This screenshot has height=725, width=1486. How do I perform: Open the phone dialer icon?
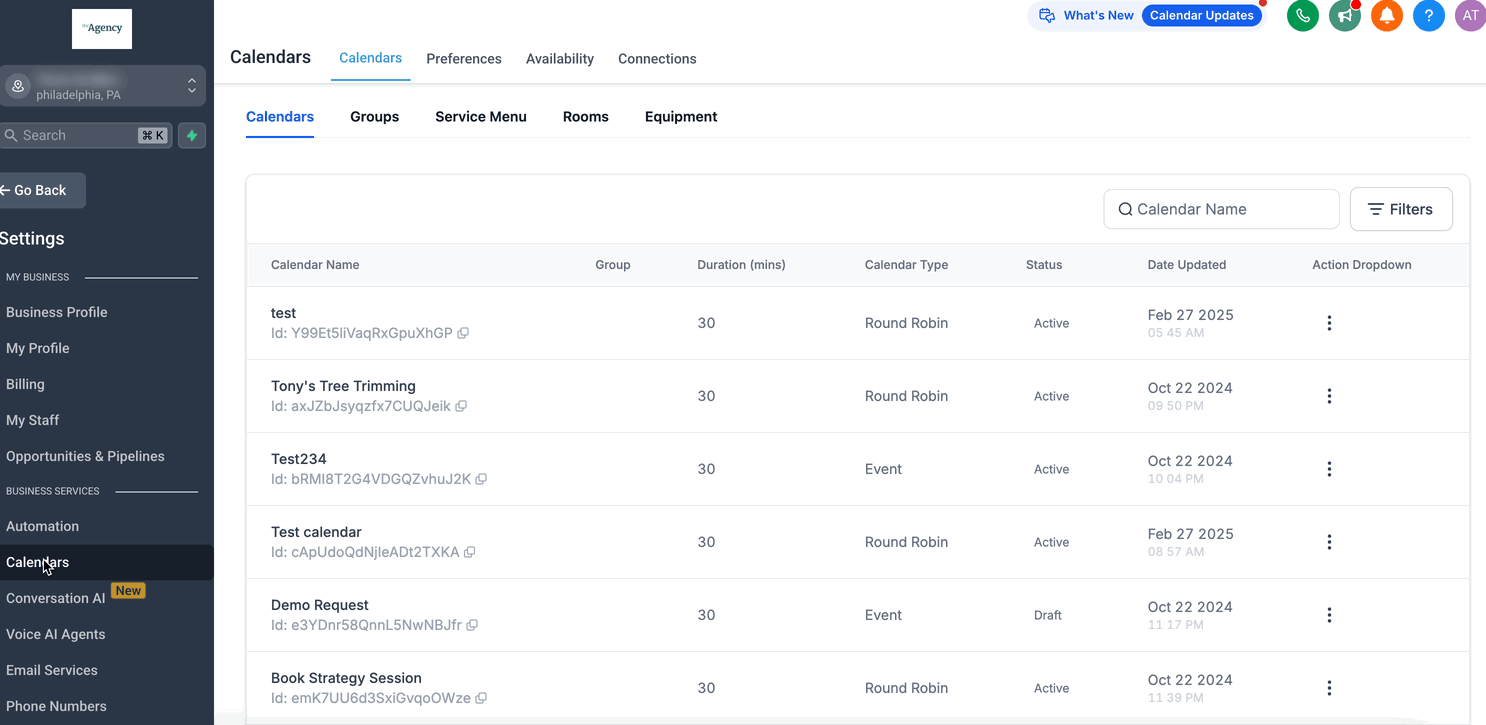click(x=1302, y=16)
